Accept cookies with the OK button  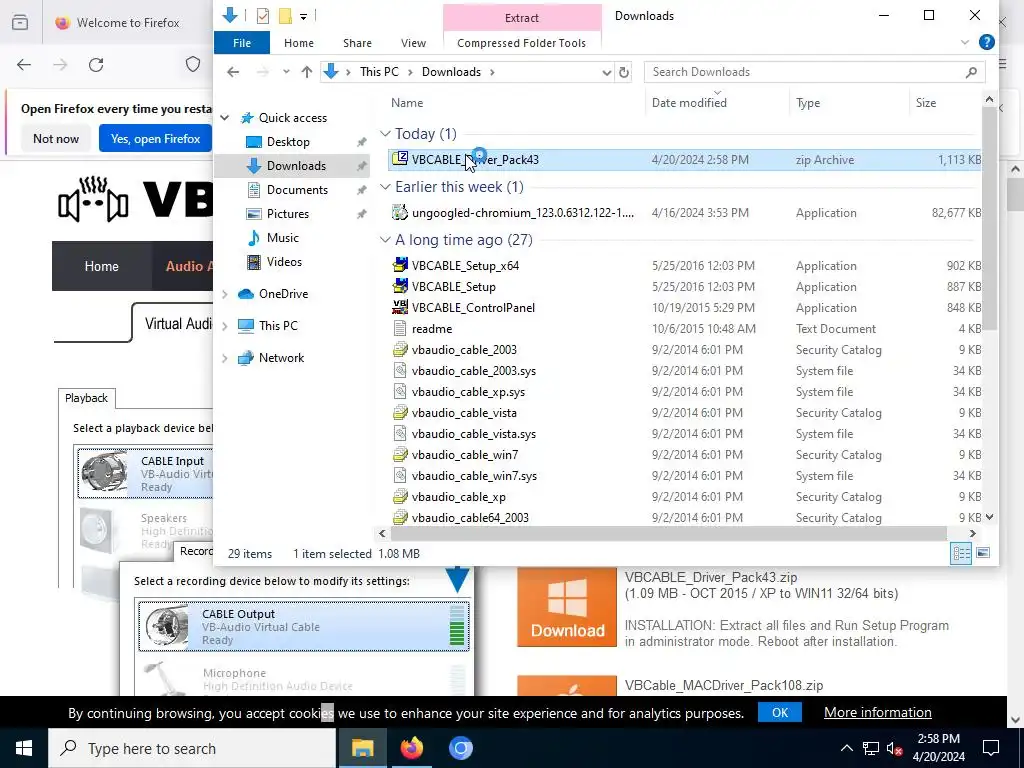tap(780, 712)
